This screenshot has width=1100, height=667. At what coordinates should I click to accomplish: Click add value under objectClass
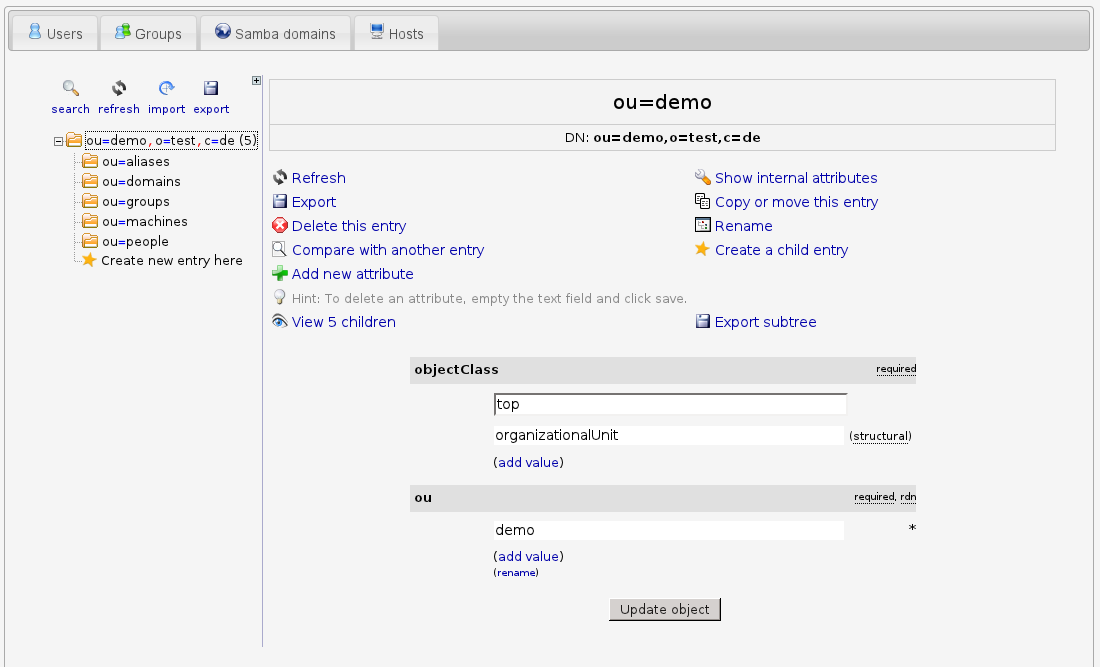[x=527, y=462]
